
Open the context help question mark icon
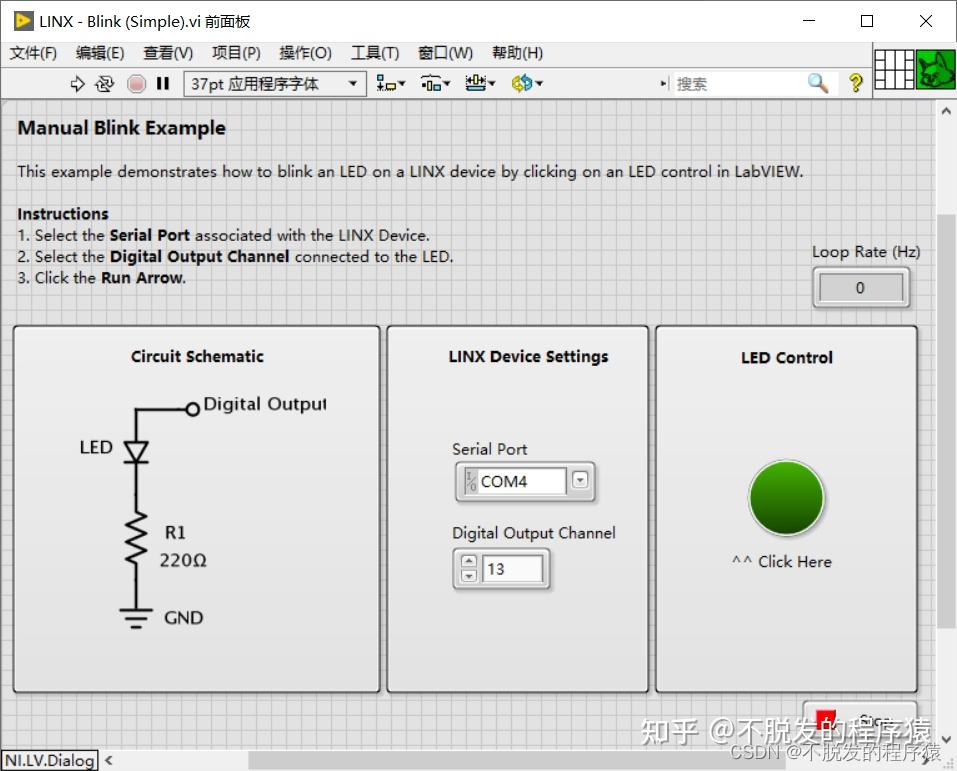855,84
